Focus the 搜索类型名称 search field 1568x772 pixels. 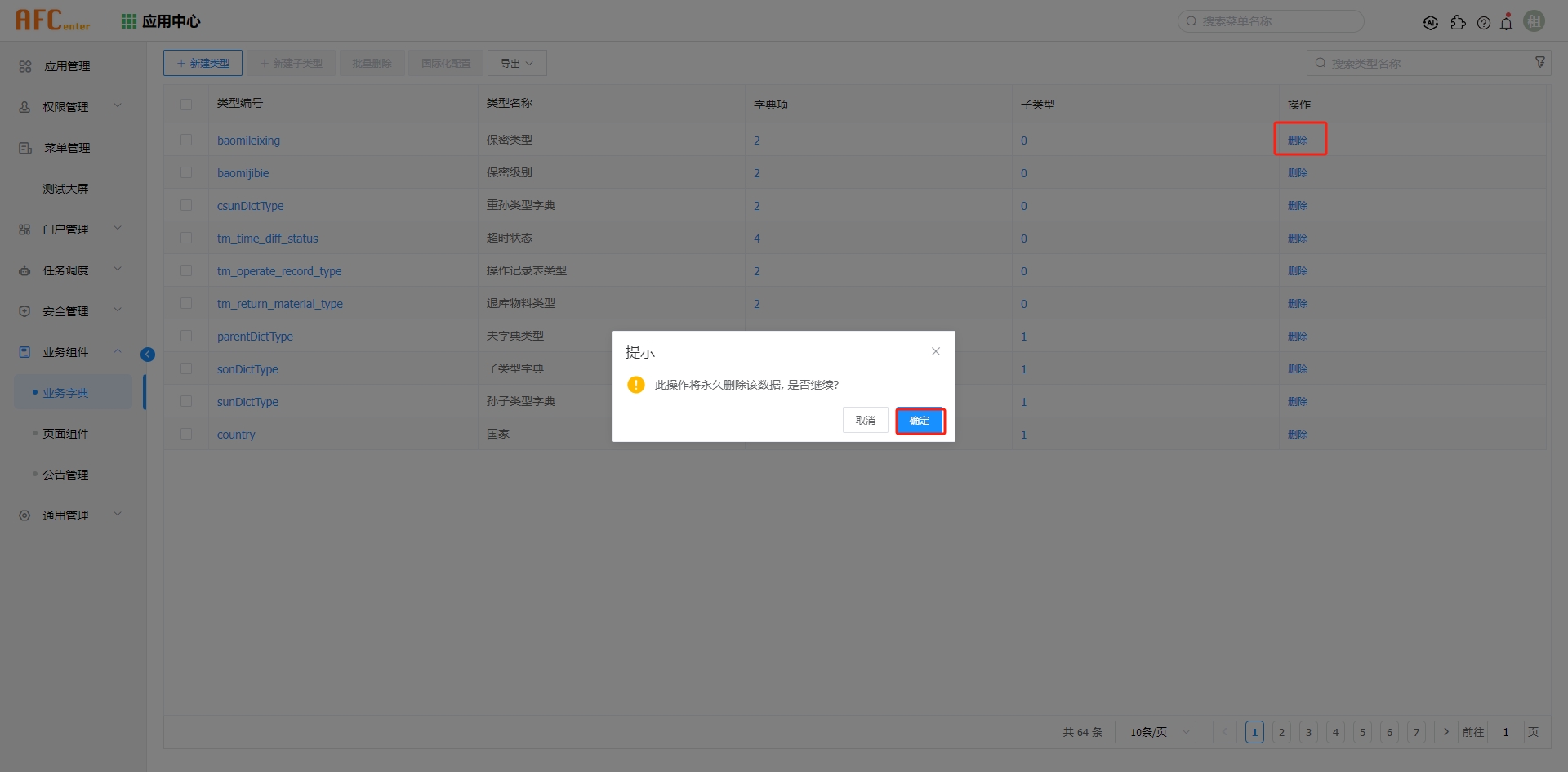pos(1429,63)
